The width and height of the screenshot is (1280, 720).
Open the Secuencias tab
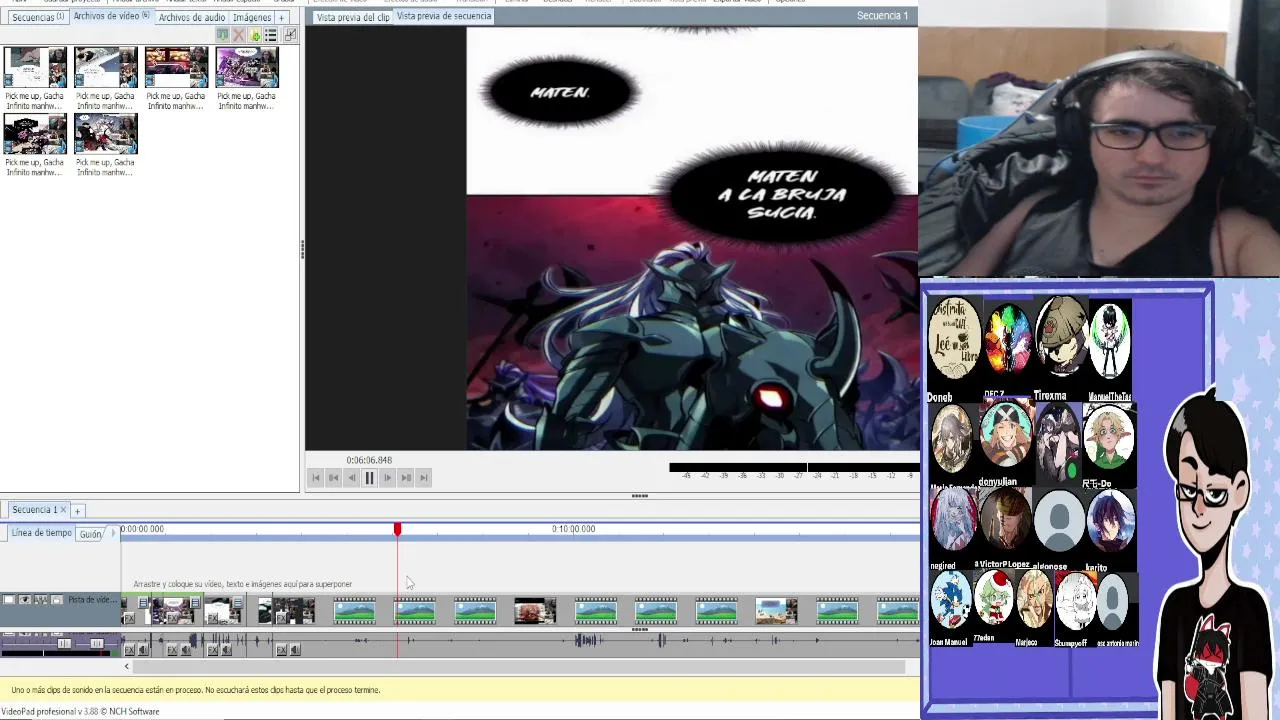pos(38,17)
